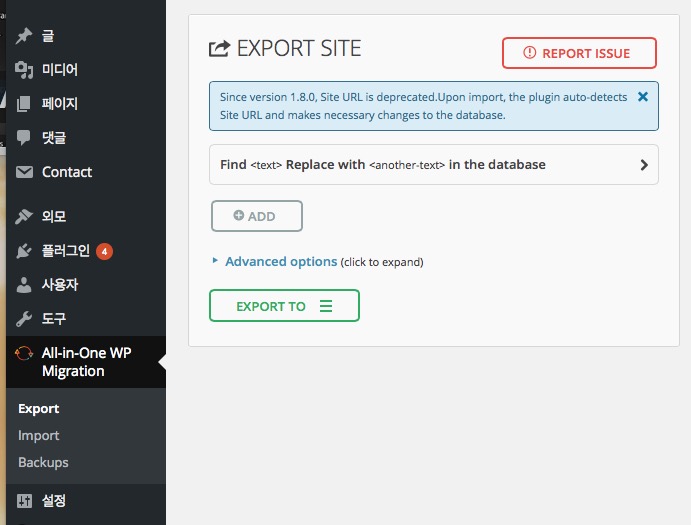Open the 미디어 media icon

24,70
